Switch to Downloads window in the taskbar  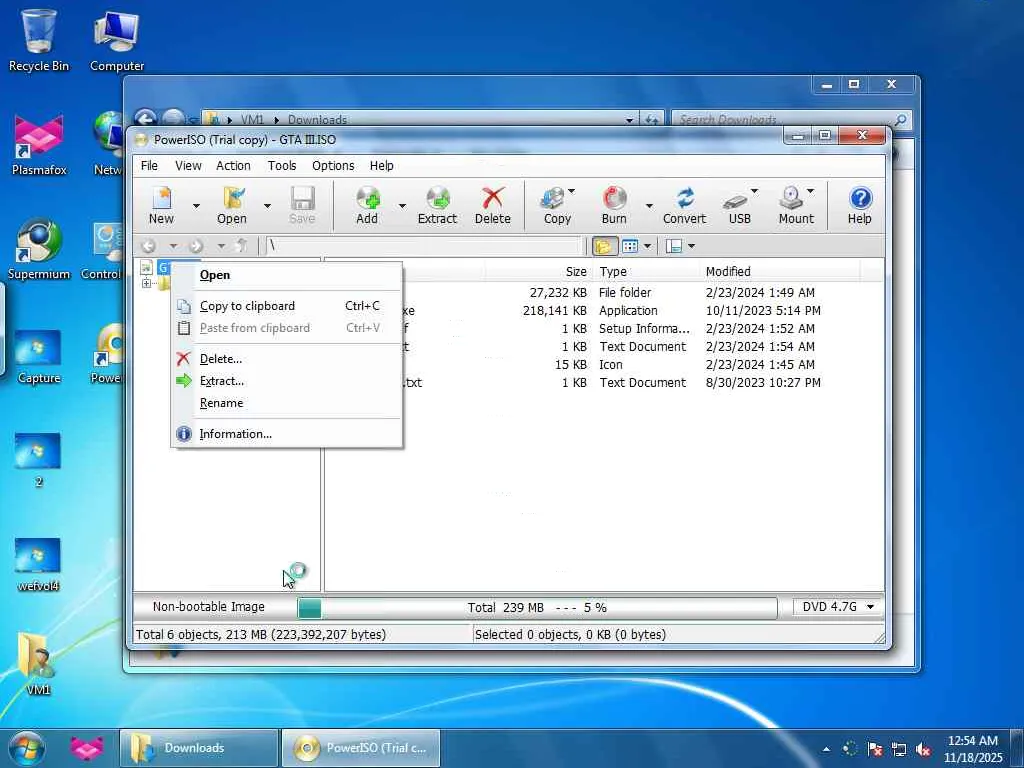point(199,748)
